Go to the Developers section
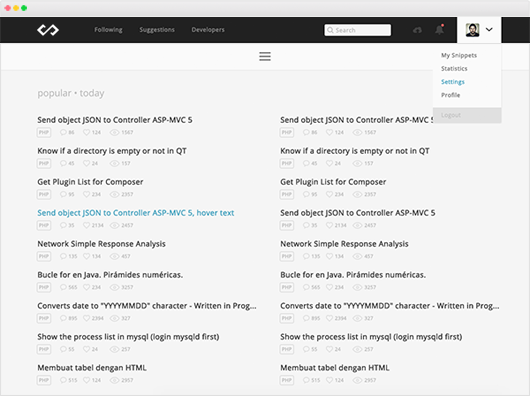This screenshot has width=530, height=396. tap(208, 30)
